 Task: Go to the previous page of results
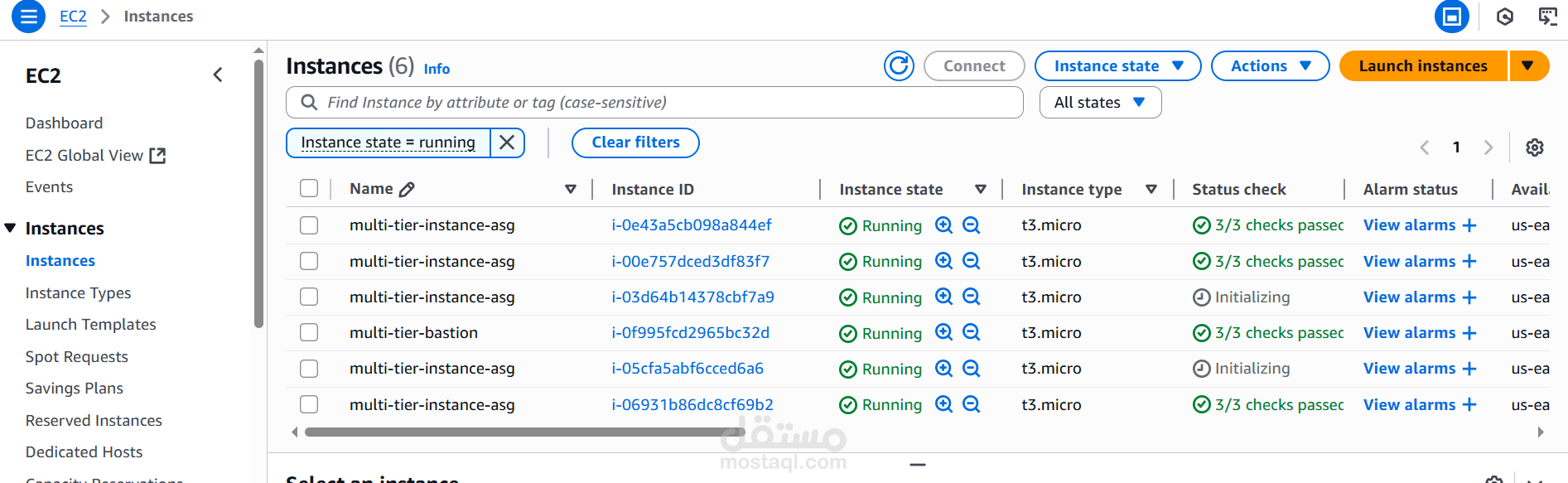(1425, 147)
